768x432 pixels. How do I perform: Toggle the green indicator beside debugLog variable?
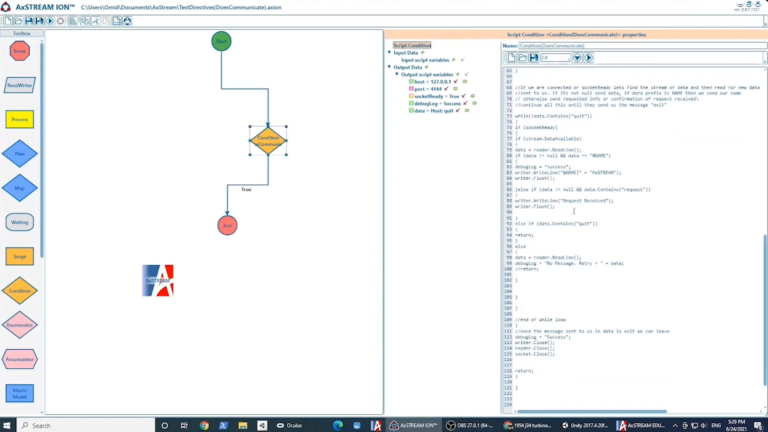click(474, 103)
